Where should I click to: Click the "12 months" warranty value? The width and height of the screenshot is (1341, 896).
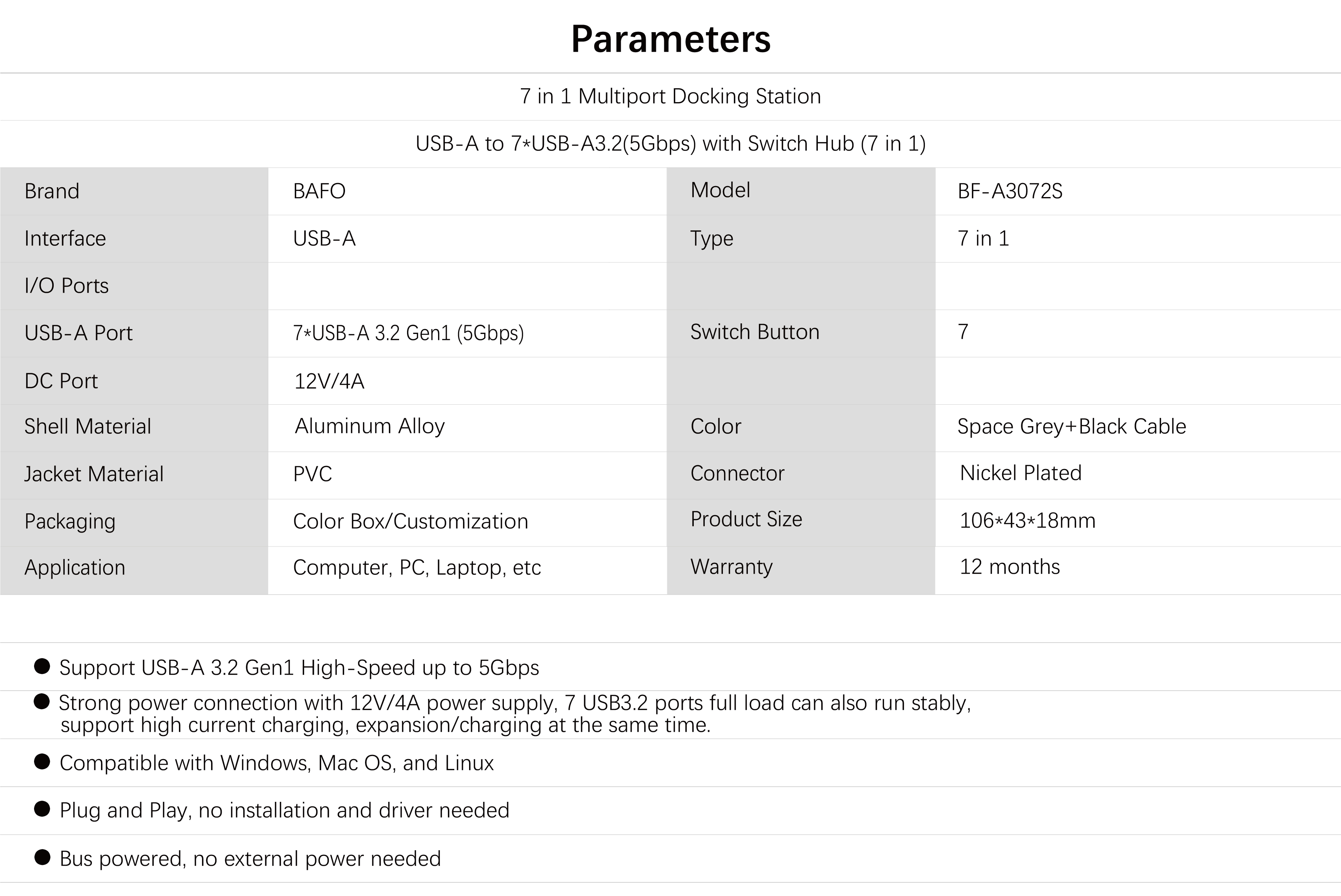[x=1010, y=567]
